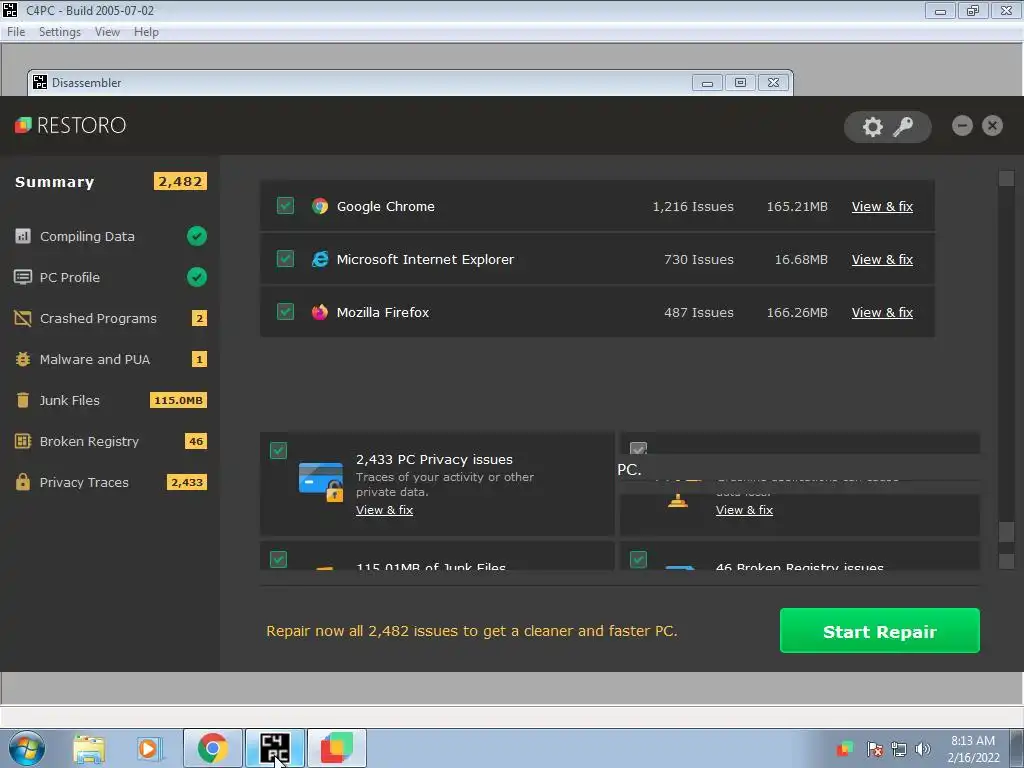Click the license key icon
Viewport: 1024px width, 768px height.
[x=903, y=127]
